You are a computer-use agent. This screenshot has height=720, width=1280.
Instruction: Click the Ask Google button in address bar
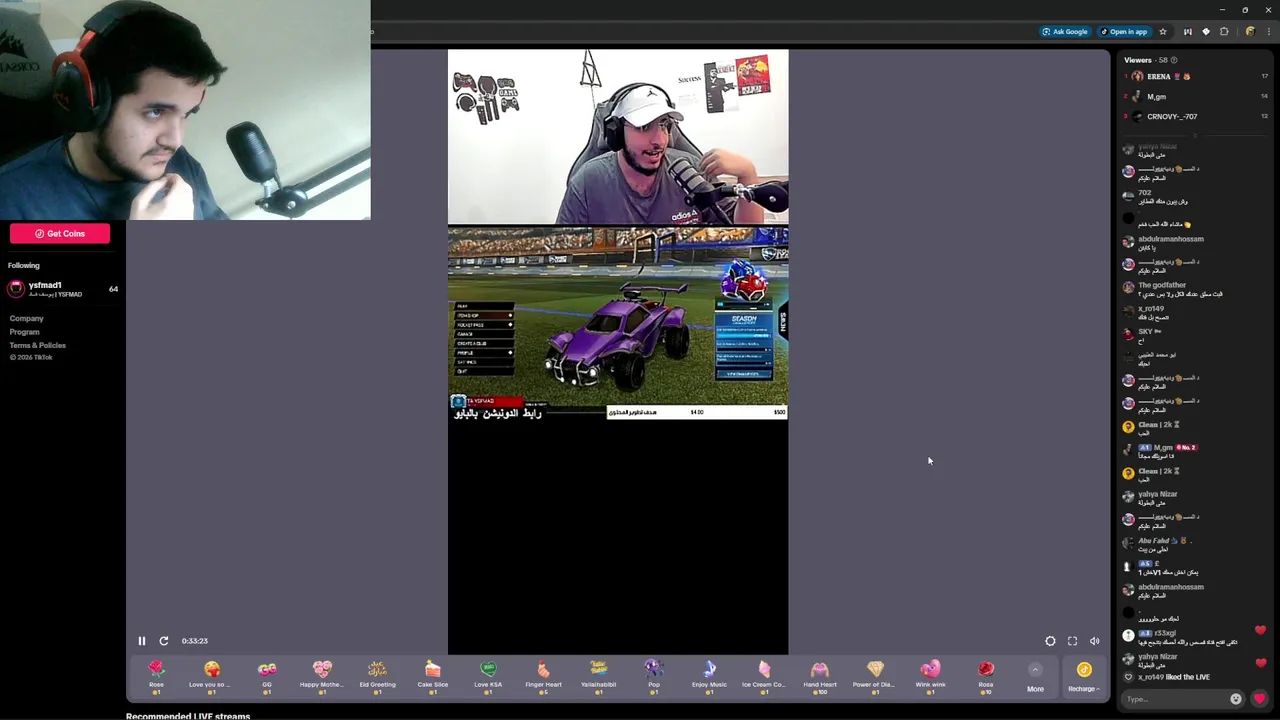click(1065, 31)
